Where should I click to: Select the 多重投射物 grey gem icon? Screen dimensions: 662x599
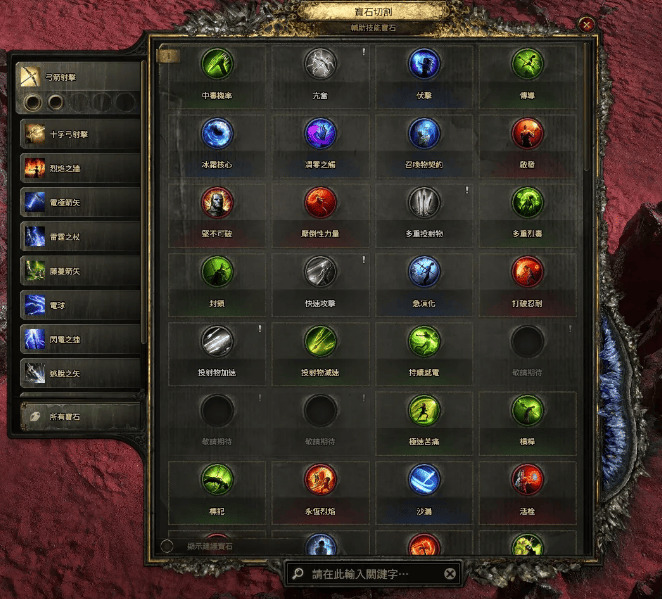(424, 203)
